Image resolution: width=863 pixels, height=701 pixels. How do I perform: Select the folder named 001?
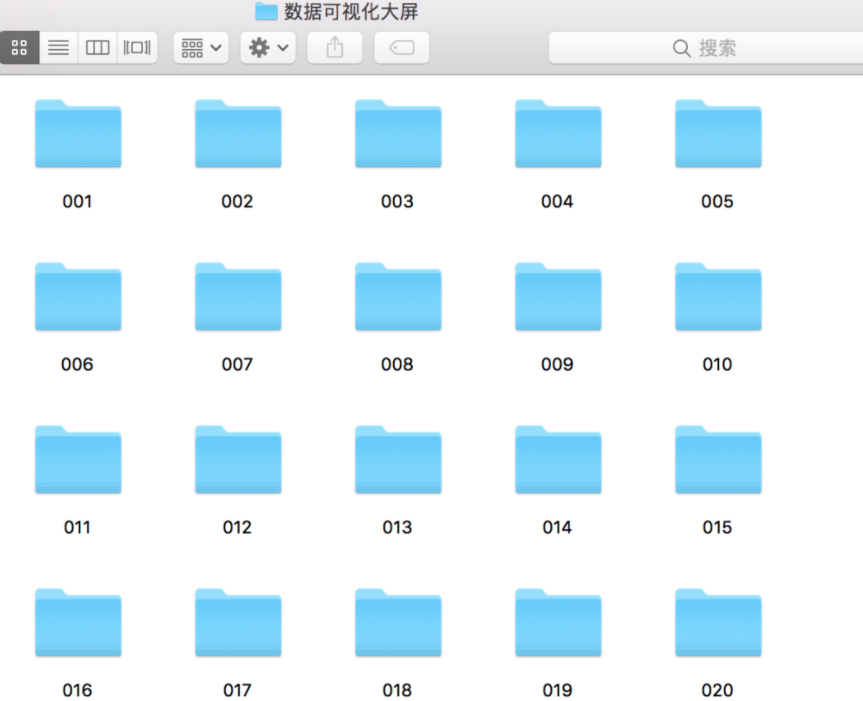coord(78,134)
